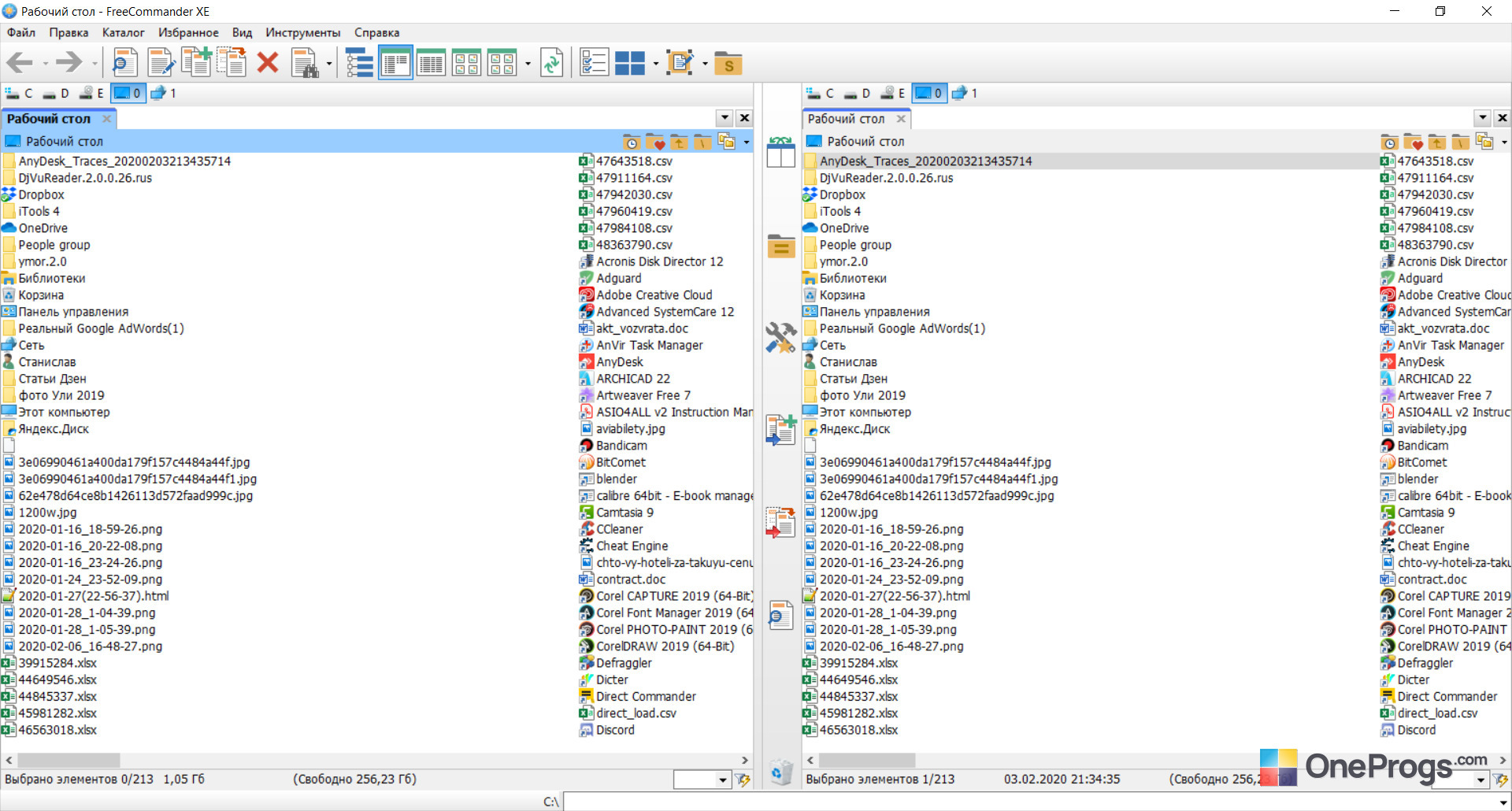Open the Каталог menu
The image size is (1512, 811).
[x=124, y=32]
